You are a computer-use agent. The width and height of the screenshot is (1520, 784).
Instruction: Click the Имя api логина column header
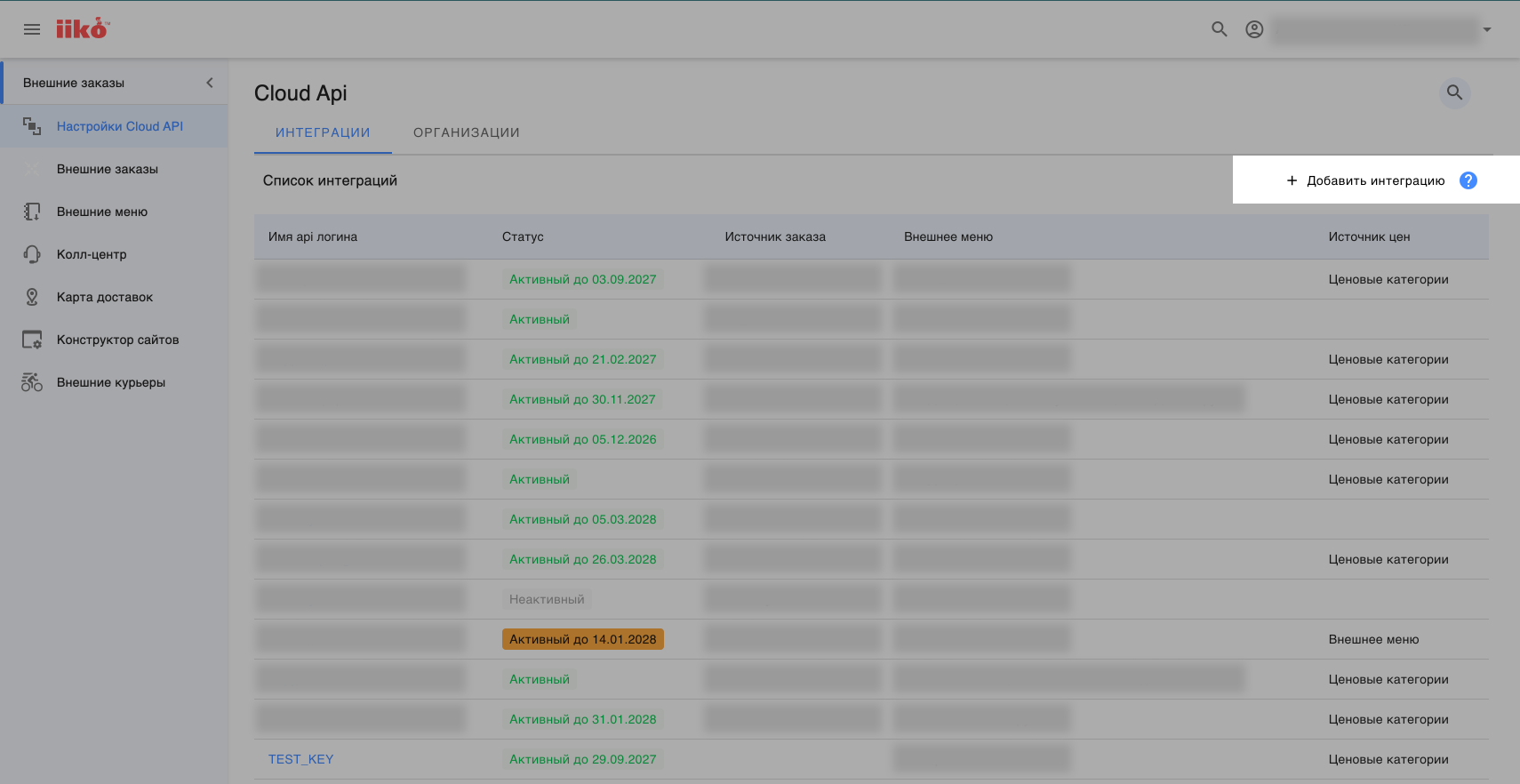pos(313,236)
